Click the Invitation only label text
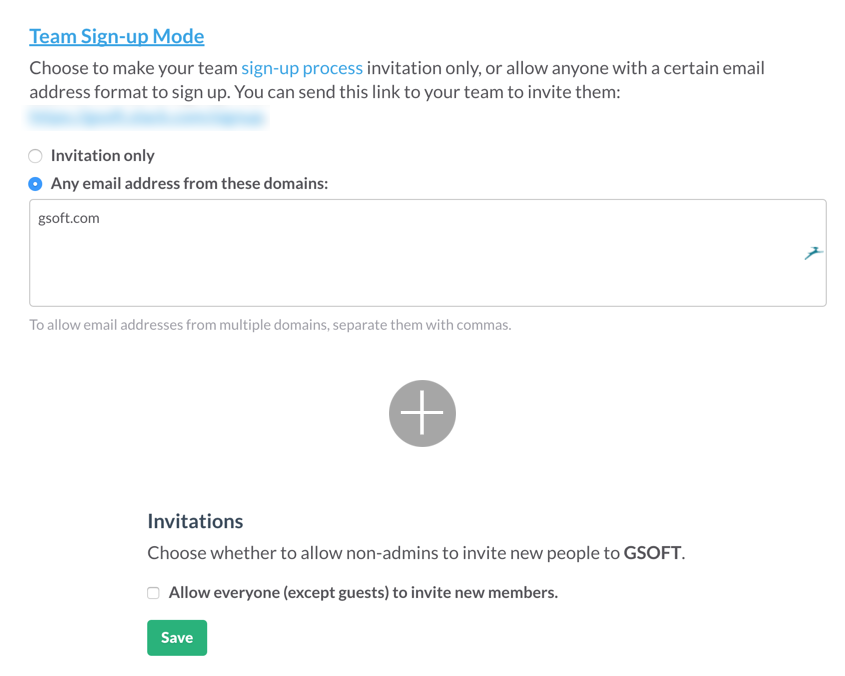The height and width of the screenshot is (676, 845). (x=102, y=156)
